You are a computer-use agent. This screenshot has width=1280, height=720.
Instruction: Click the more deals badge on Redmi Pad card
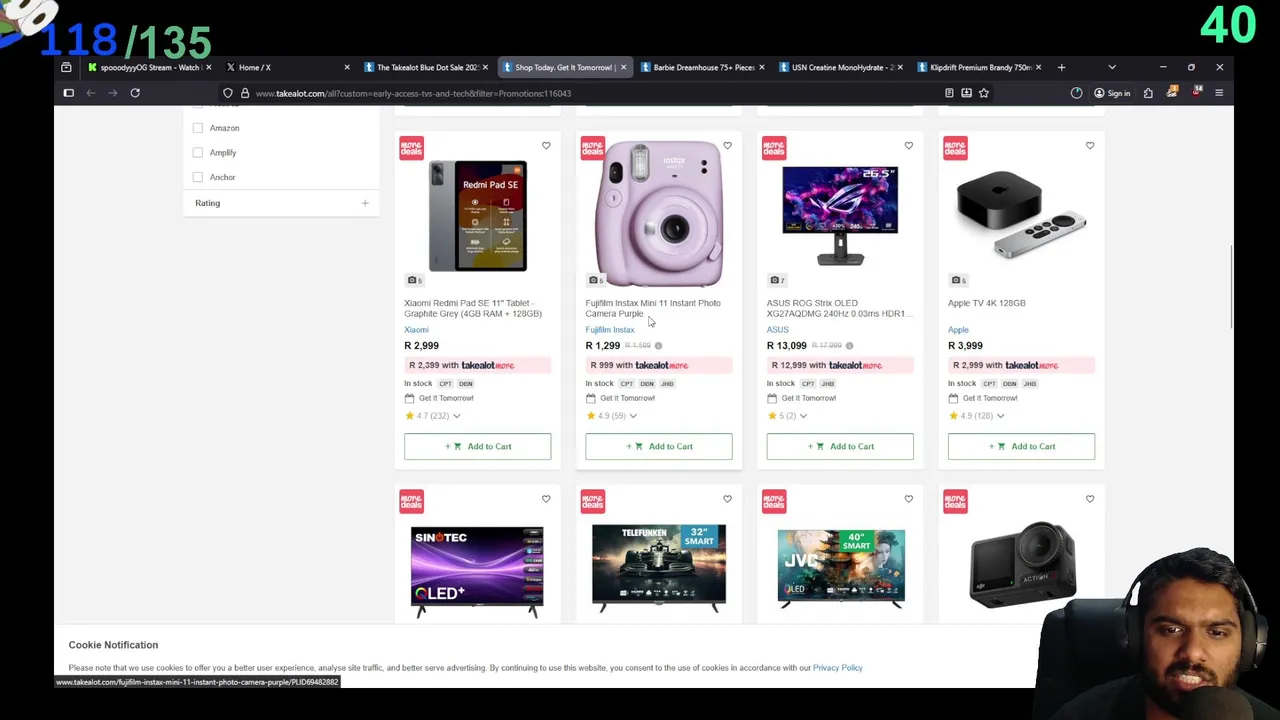click(411, 148)
